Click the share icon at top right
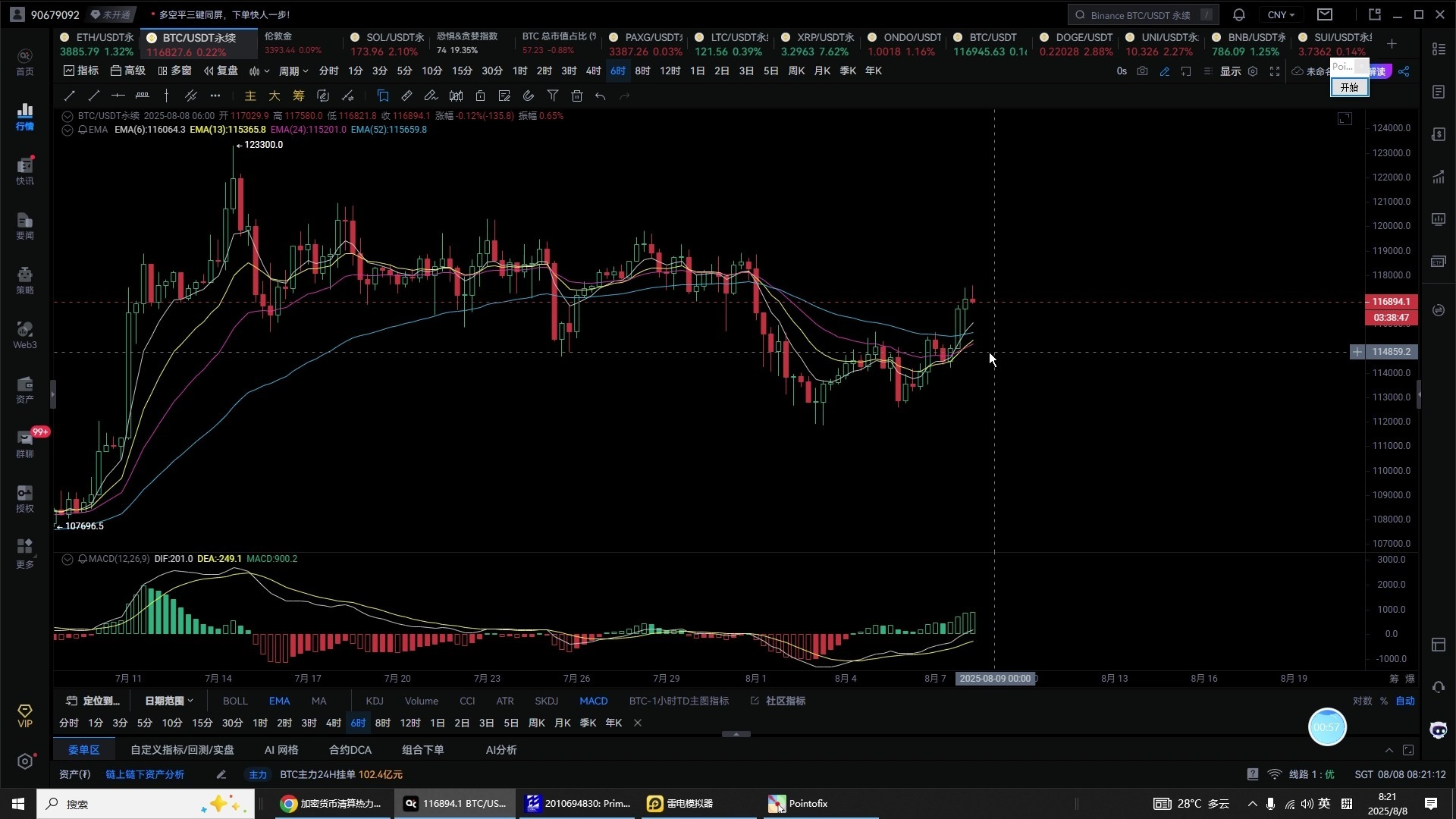 click(x=1404, y=71)
